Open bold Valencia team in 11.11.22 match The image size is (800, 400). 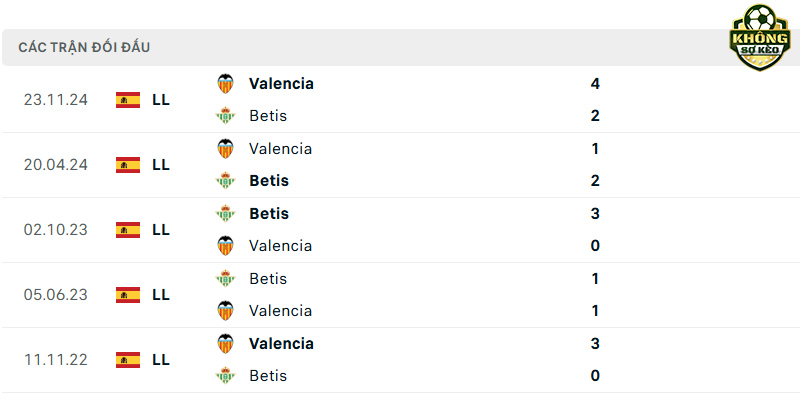pyautogui.click(x=281, y=343)
